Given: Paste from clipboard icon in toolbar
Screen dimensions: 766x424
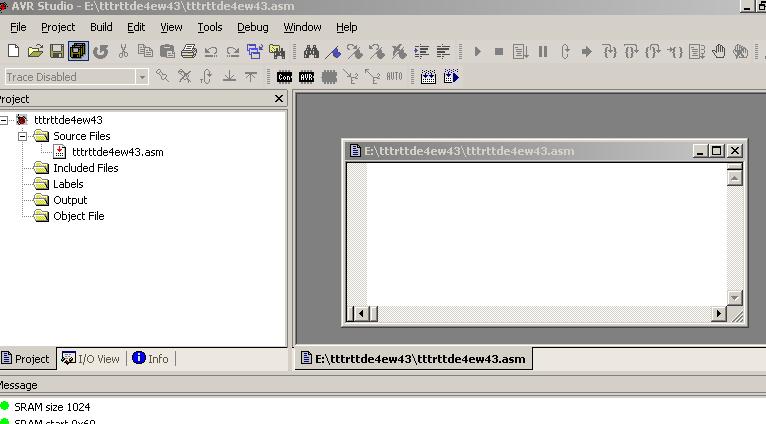Looking at the screenshot, I should 167,51.
